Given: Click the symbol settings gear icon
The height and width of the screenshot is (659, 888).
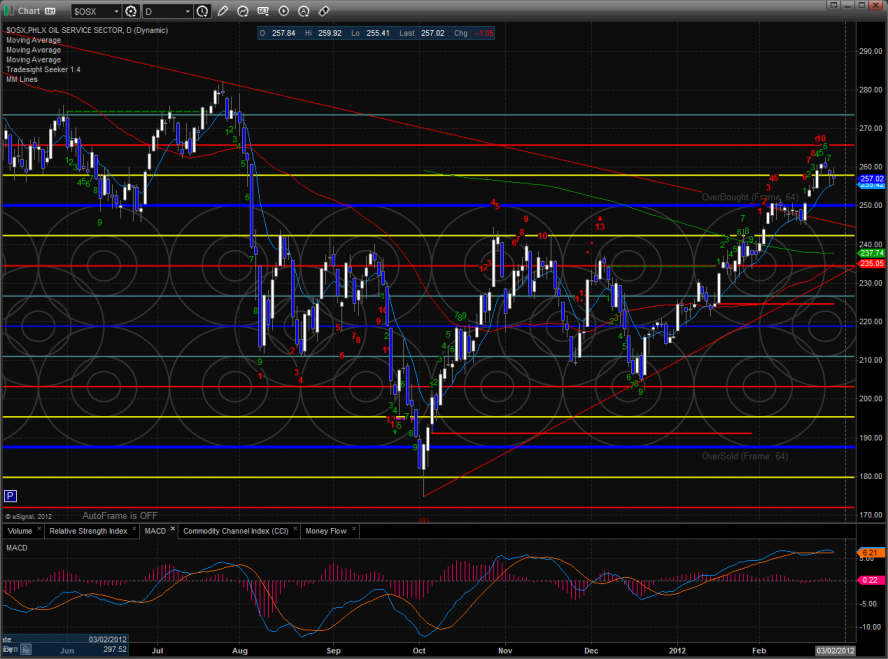Looking at the screenshot, I should 131,11.
